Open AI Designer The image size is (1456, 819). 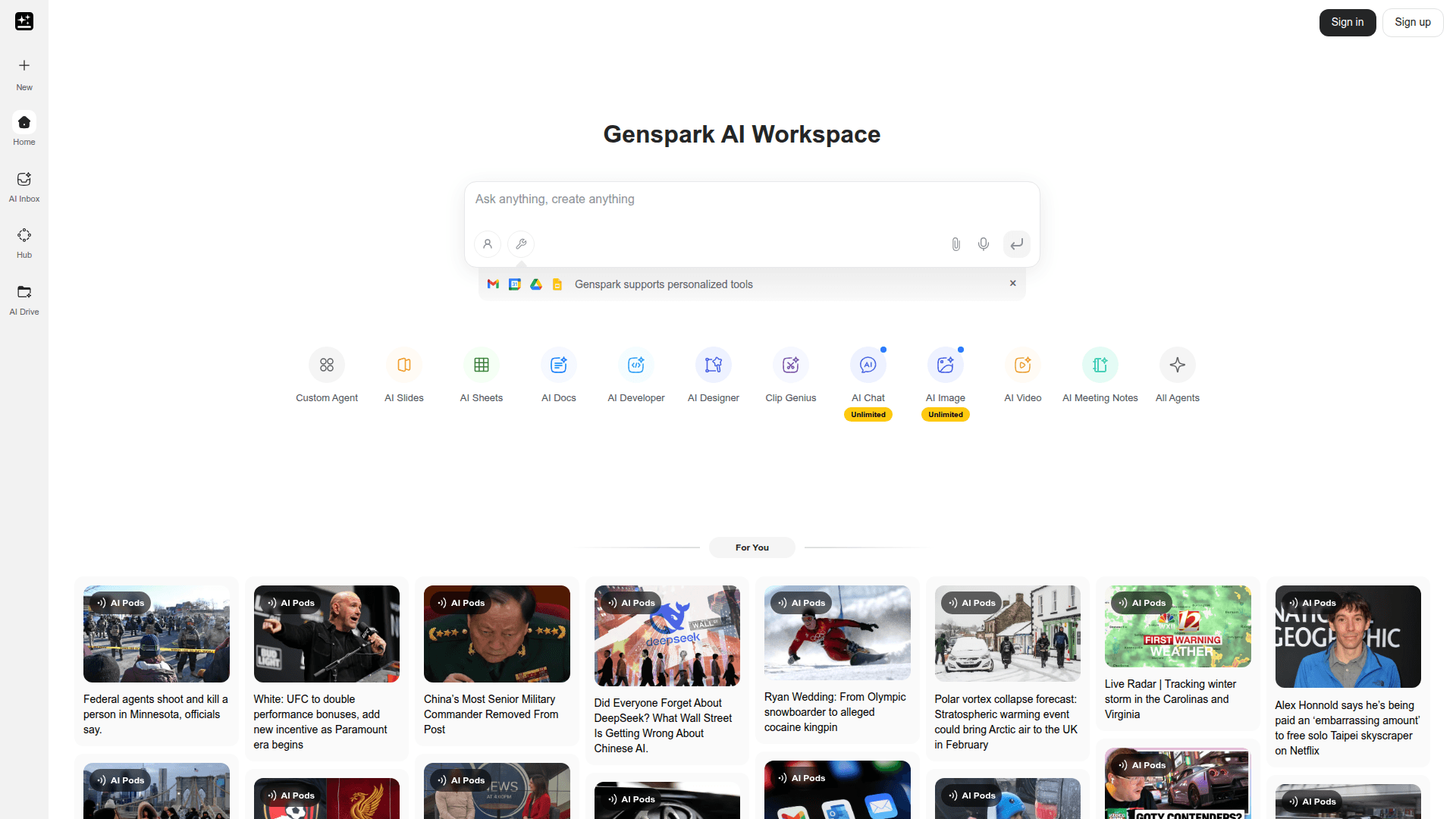click(x=713, y=375)
